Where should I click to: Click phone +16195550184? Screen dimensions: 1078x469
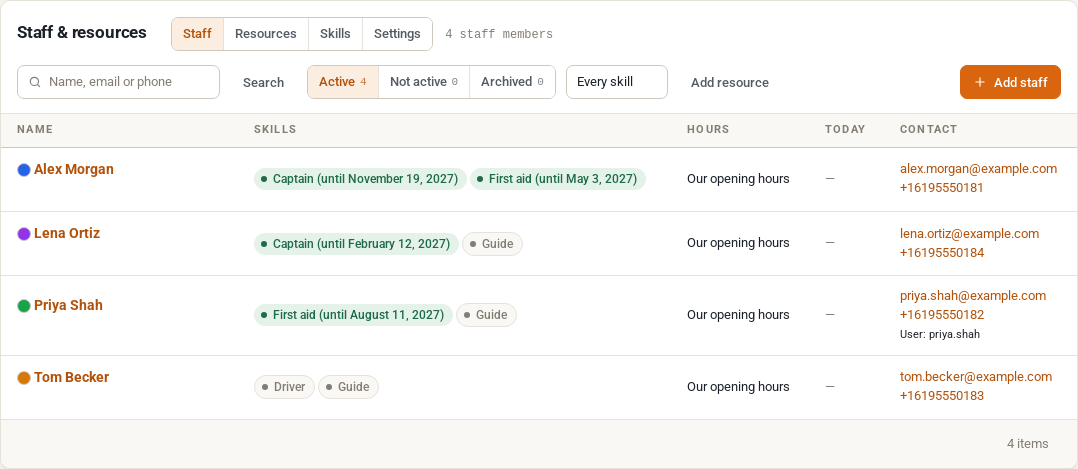(942, 252)
